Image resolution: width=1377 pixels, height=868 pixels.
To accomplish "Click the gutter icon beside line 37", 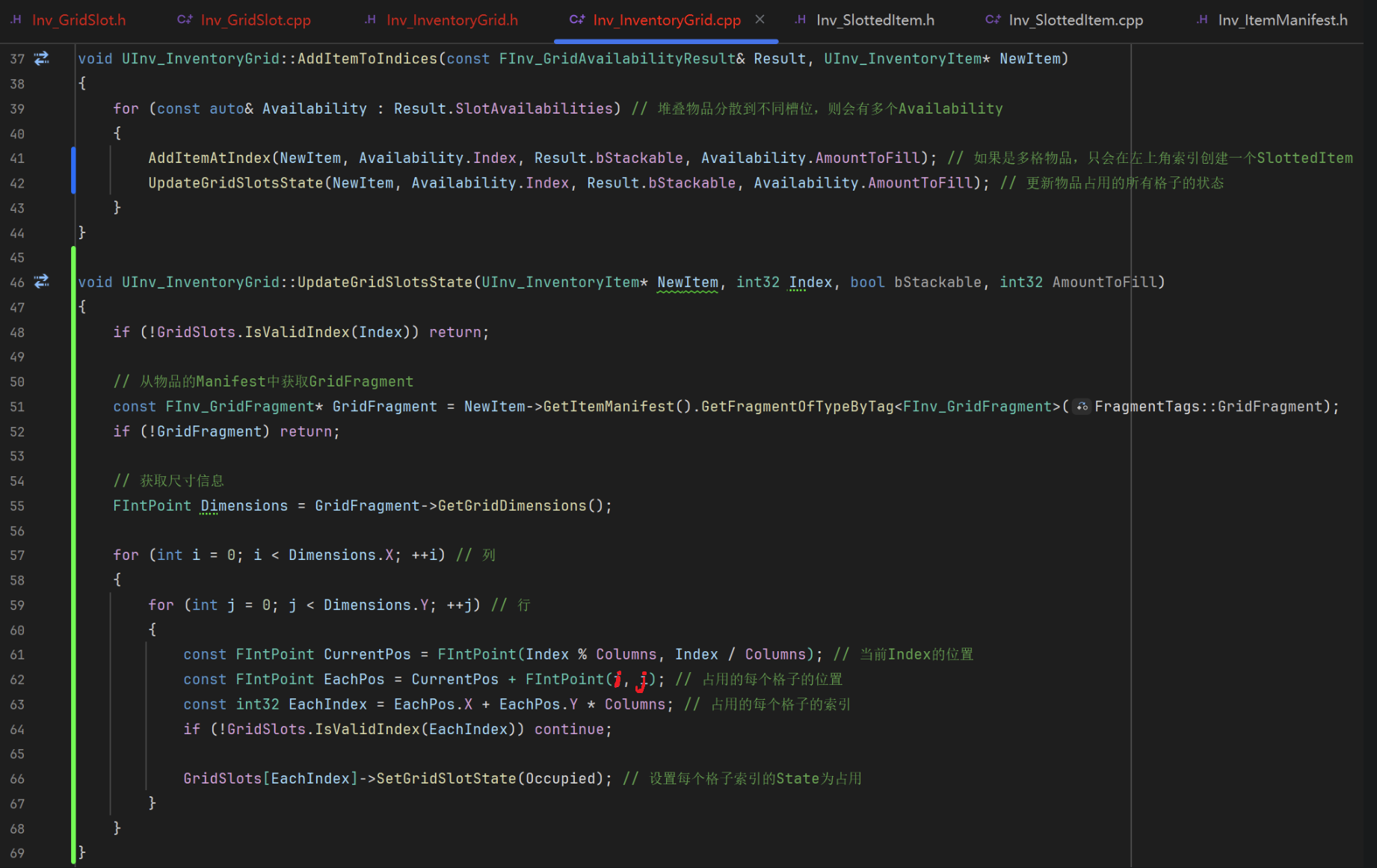I will point(42,58).
